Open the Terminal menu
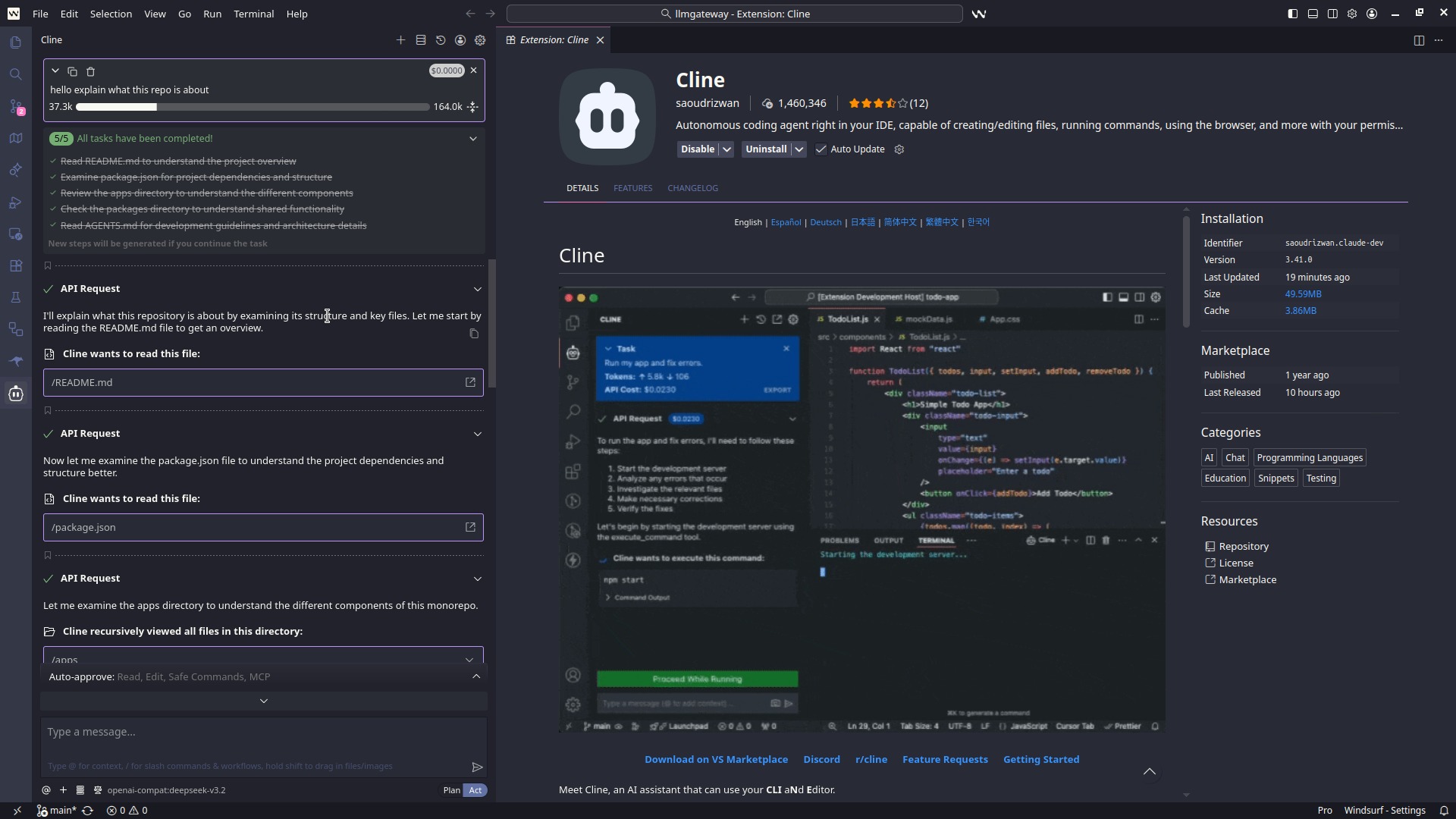 point(253,14)
